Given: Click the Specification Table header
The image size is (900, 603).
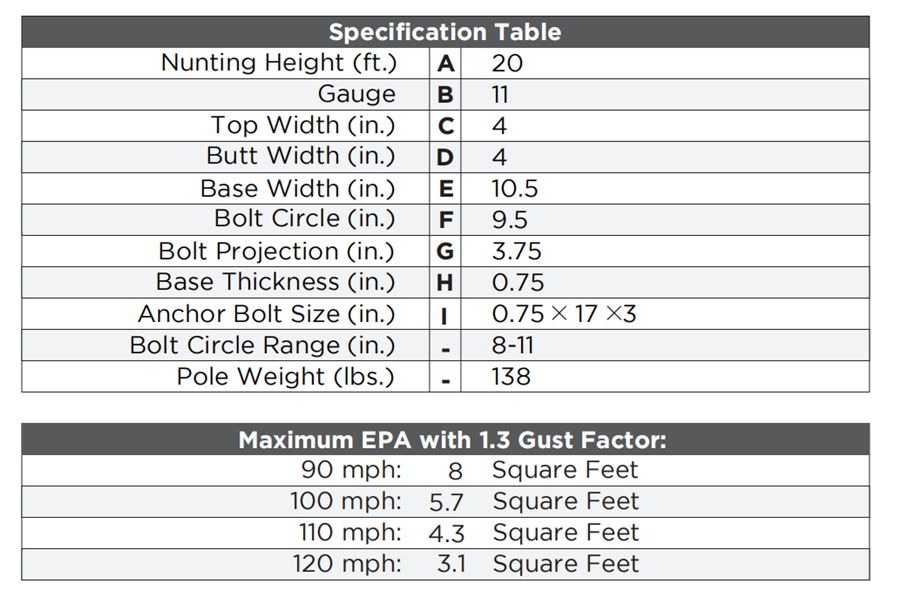Looking at the screenshot, I should click(x=445, y=32).
